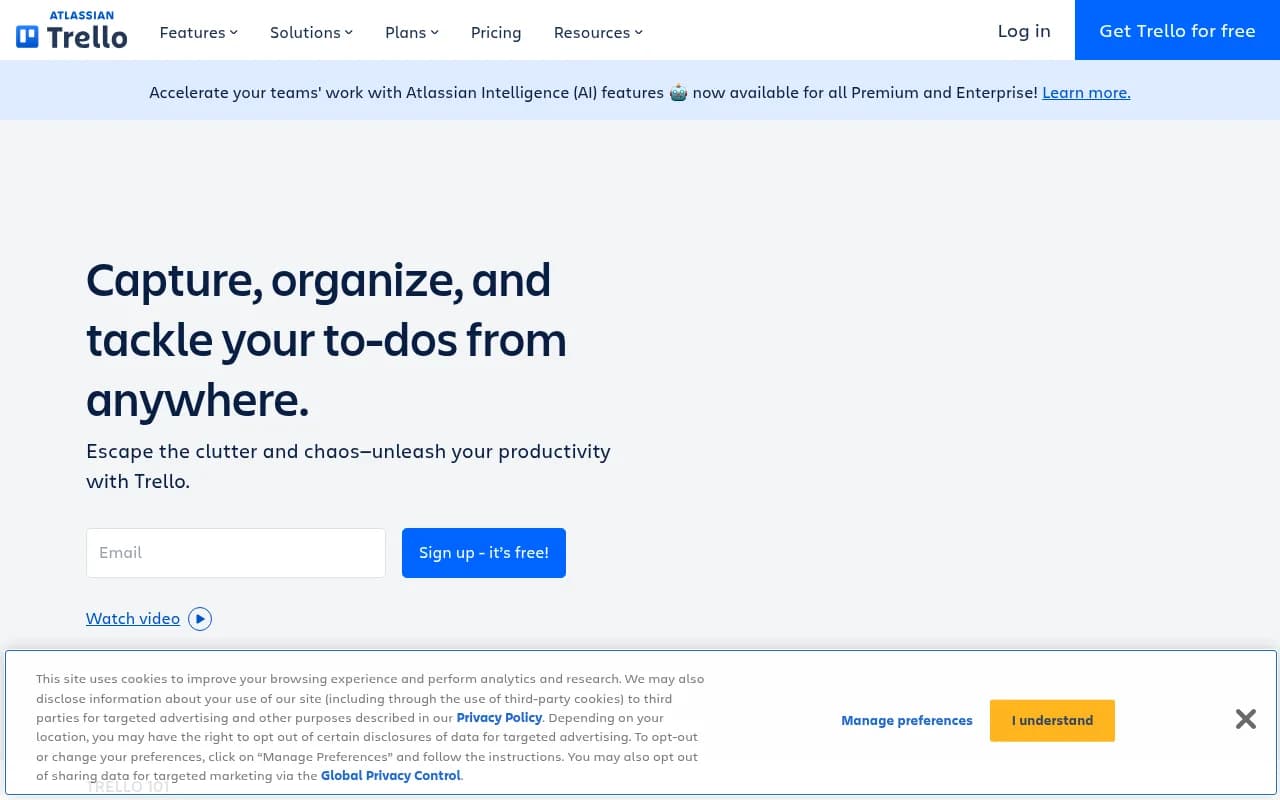Select the Pricing menu item
This screenshot has height=800, width=1280.
(496, 32)
